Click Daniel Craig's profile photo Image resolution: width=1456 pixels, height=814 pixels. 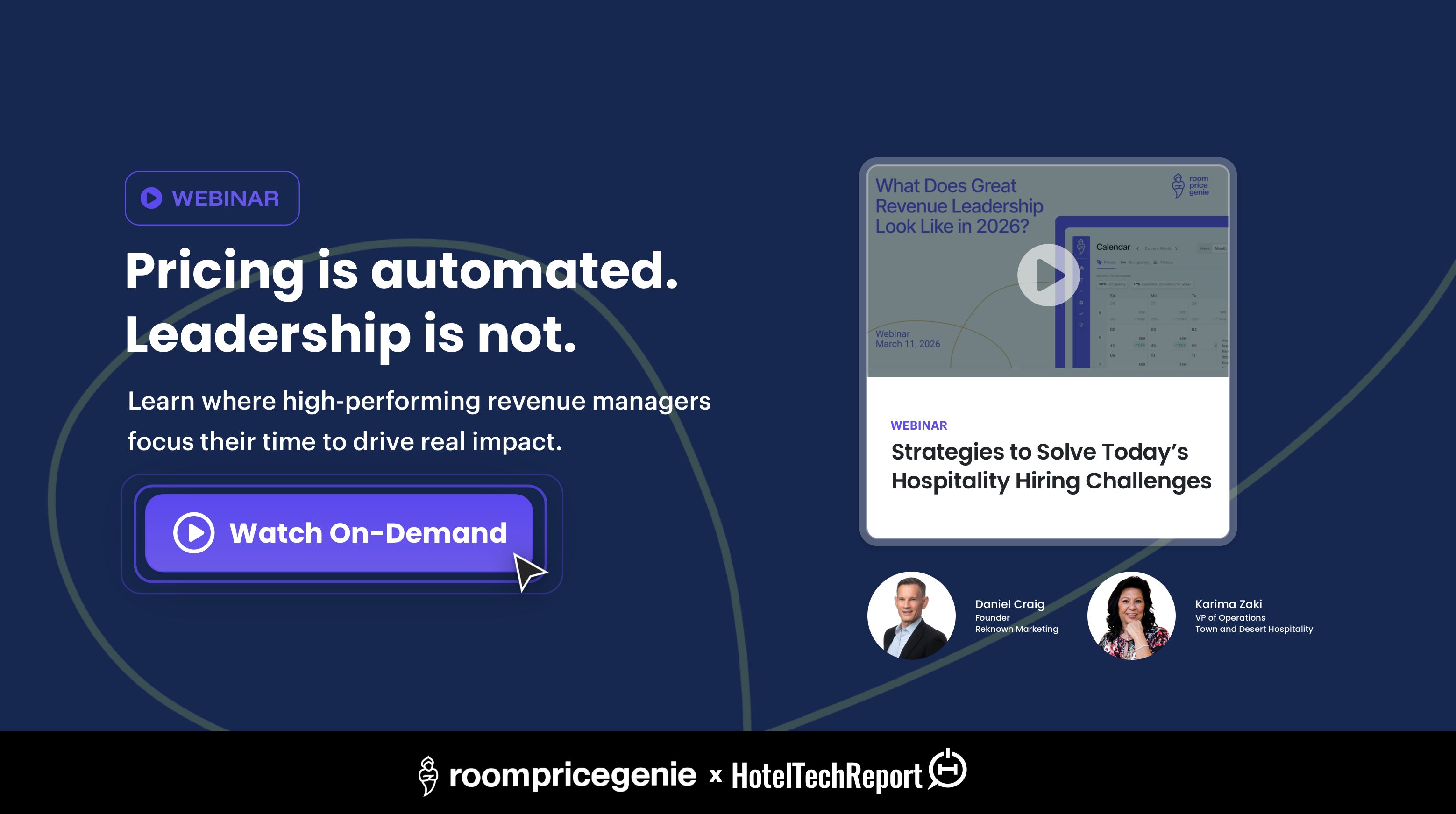[x=911, y=616]
